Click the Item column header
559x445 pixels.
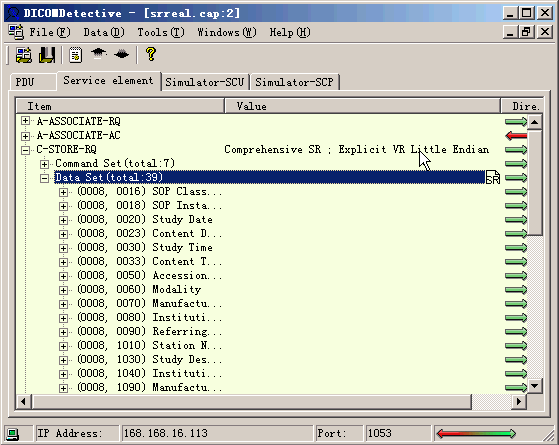tap(120, 106)
